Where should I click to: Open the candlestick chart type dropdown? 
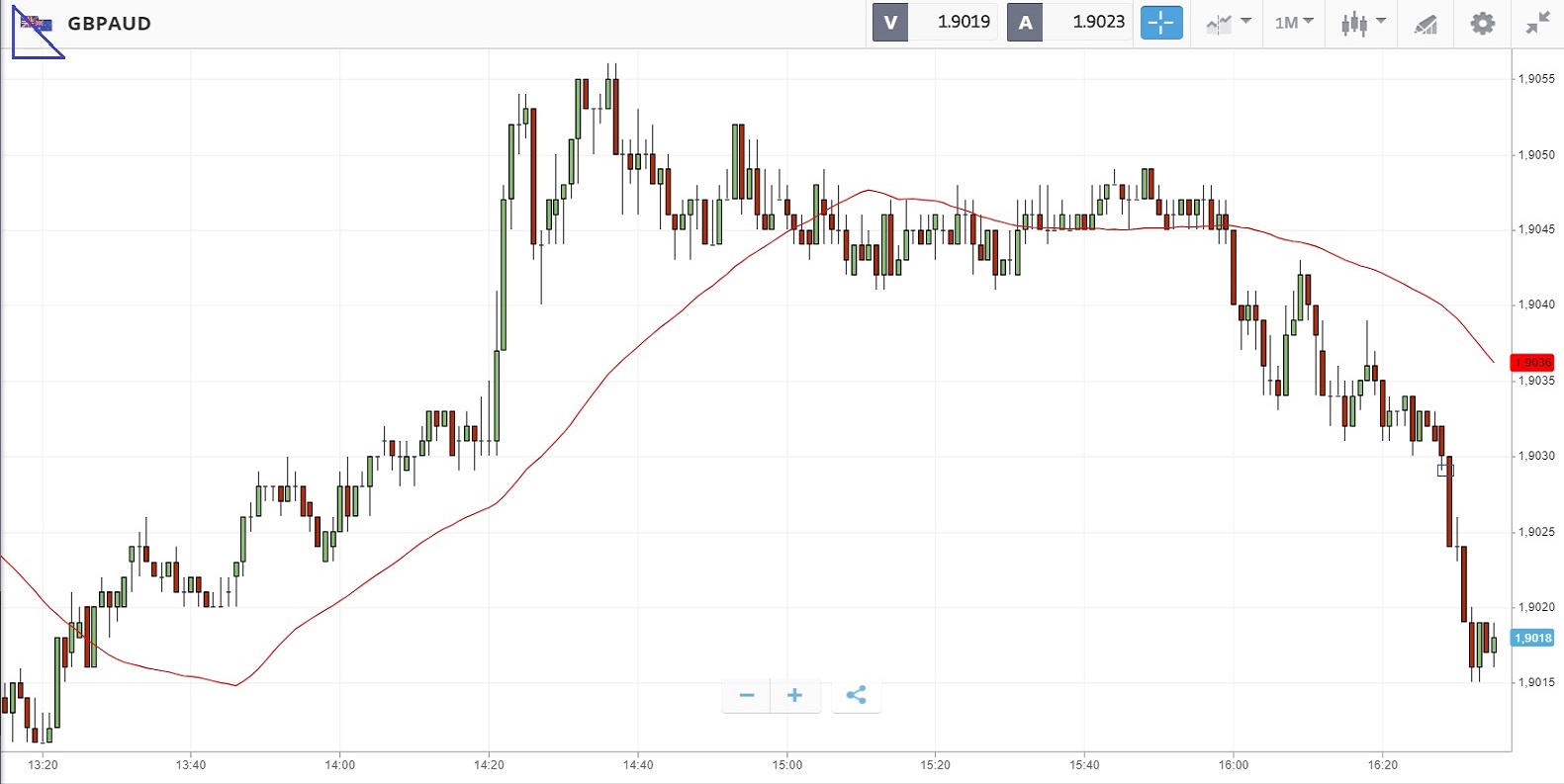pyautogui.click(x=1362, y=23)
